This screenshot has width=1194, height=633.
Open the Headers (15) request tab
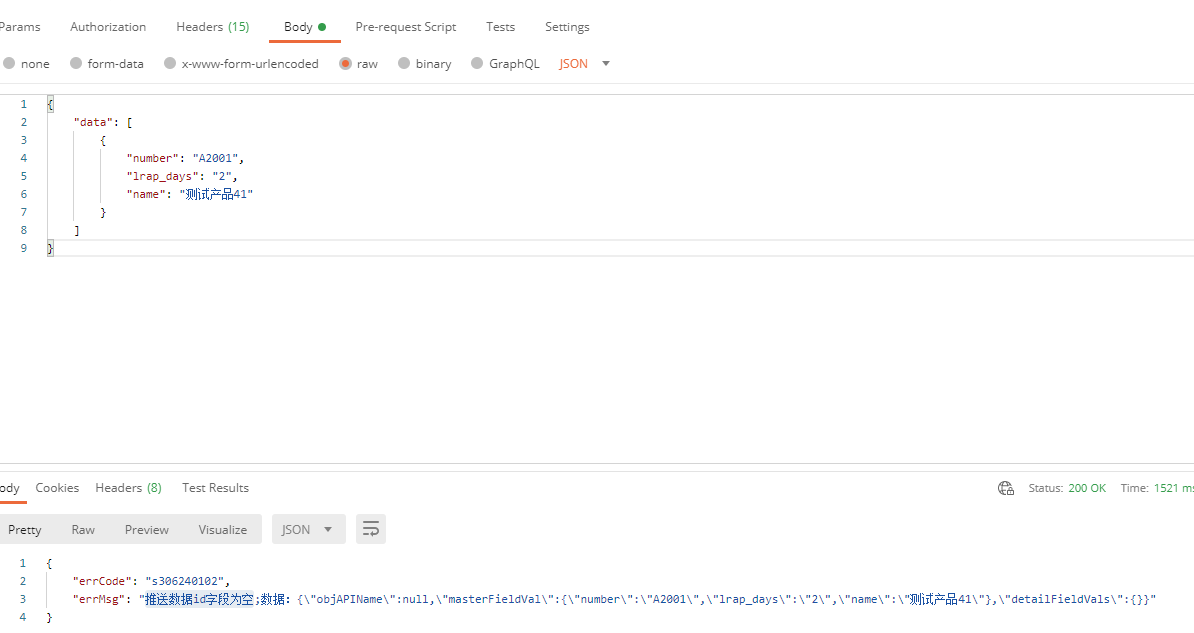[x=212, y=27]
